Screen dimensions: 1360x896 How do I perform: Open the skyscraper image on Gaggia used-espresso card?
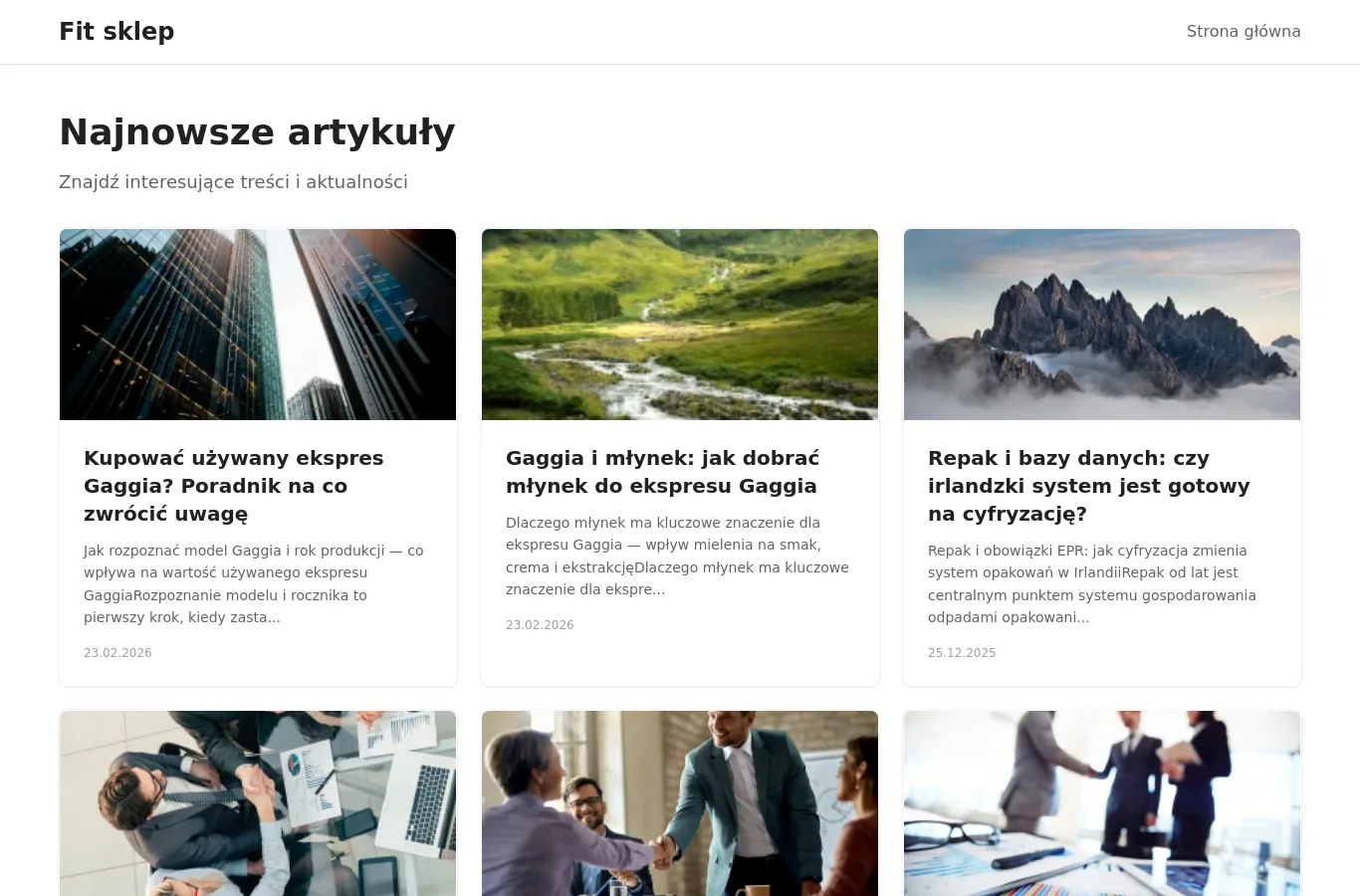tap(258, 325)
